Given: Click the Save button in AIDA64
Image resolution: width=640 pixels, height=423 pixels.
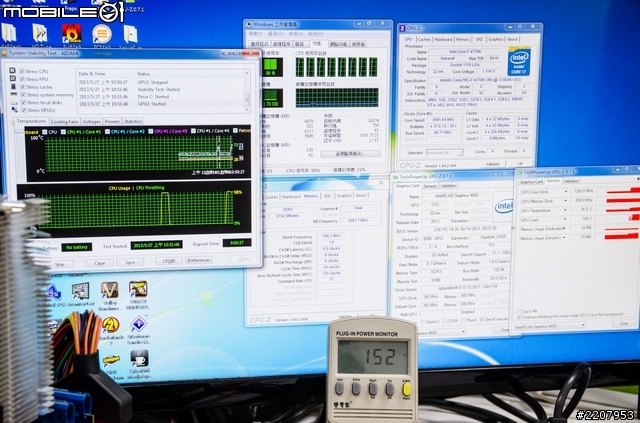Looking at the screenshot, I should (130, 262).
